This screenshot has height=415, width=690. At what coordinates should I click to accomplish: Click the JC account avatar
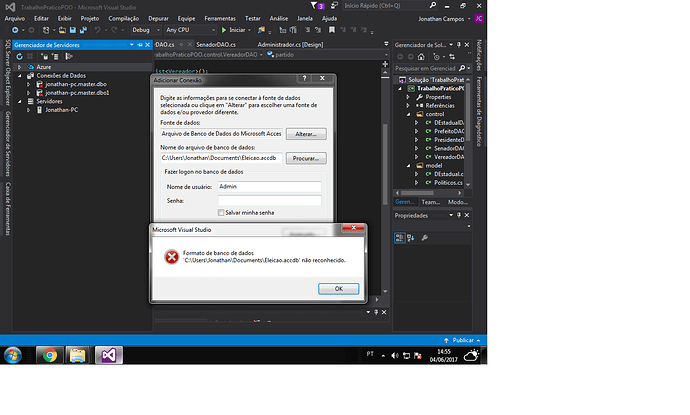(479, 18)
